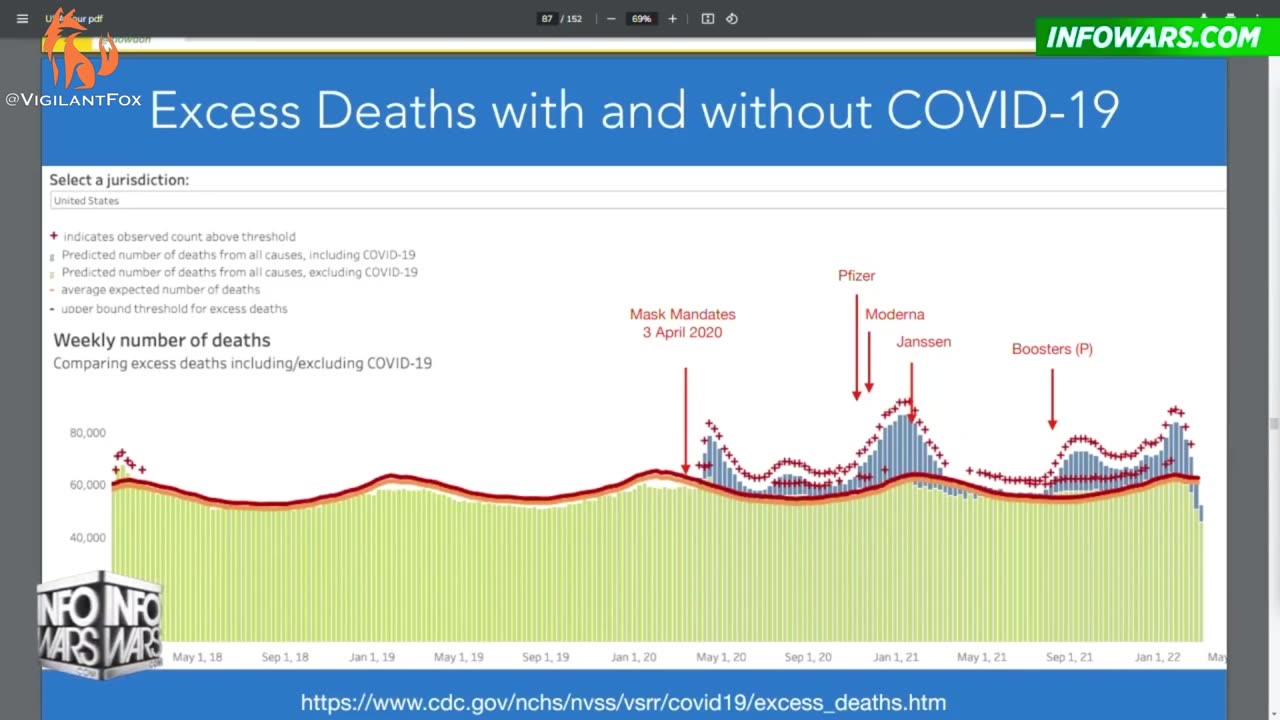Screen dimensions: 1280x720
Task: Click the 'May 1, 21' x-axis label
Action: [x=982, y=657]
